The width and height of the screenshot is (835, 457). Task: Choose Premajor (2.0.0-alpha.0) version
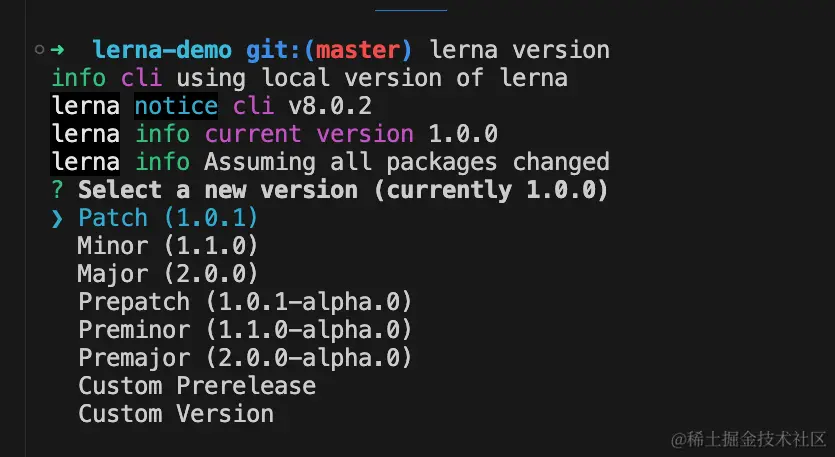click(245, 357)
